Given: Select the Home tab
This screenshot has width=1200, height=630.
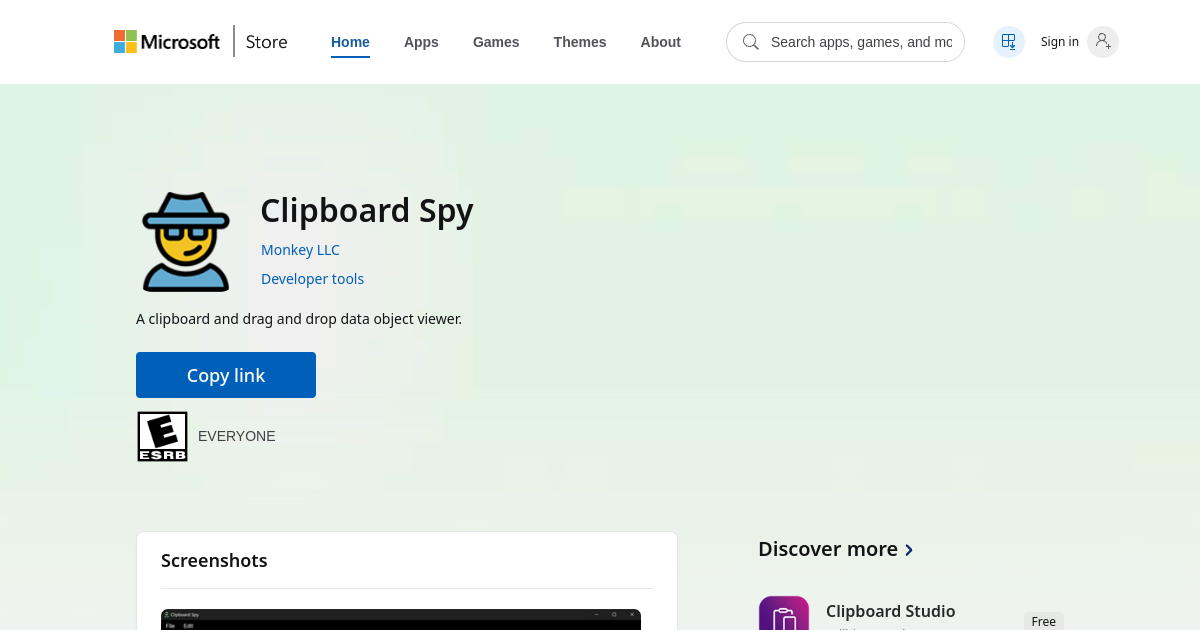Looking at the screenshot, I should [350, 42].
